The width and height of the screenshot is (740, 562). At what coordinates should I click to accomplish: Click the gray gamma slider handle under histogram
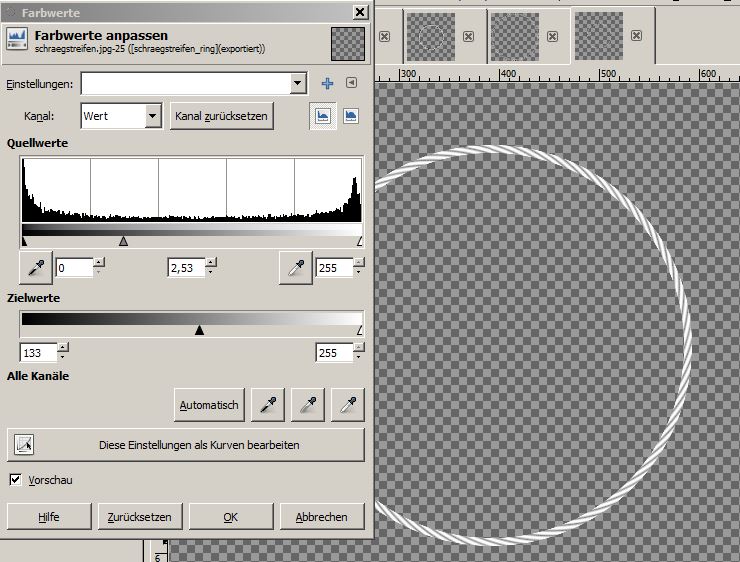coord(123,241)
